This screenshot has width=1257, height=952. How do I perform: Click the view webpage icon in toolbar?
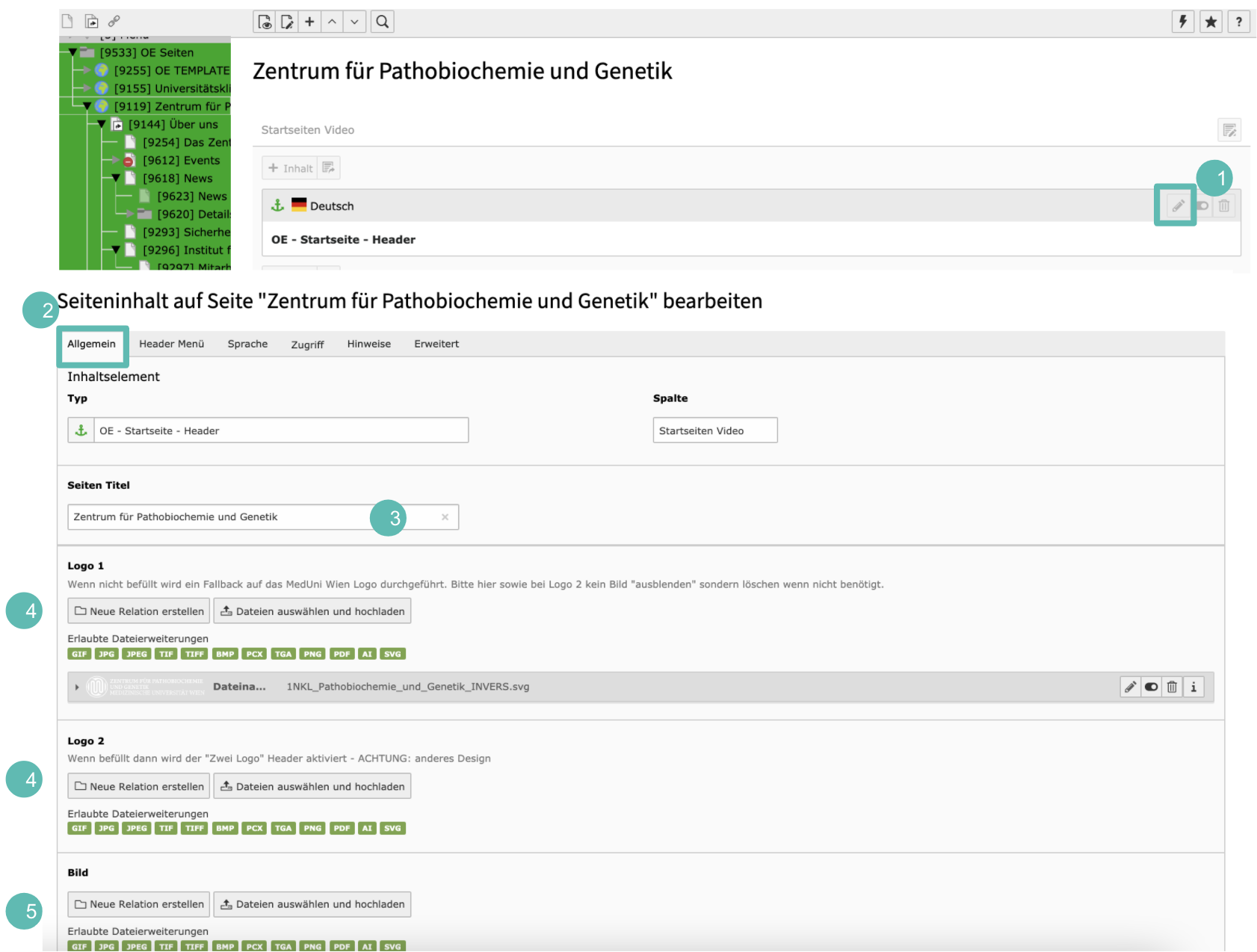pyautogui.click(x=265, y=22)
